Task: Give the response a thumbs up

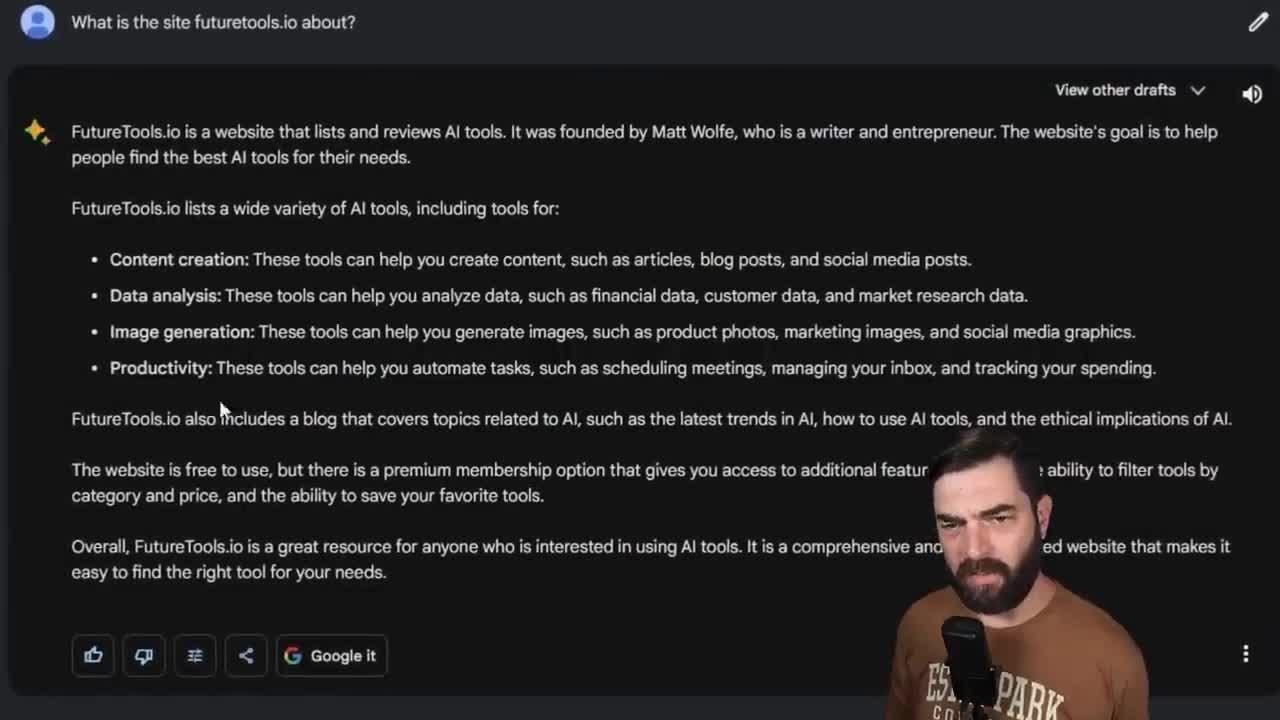Action: 93,656
